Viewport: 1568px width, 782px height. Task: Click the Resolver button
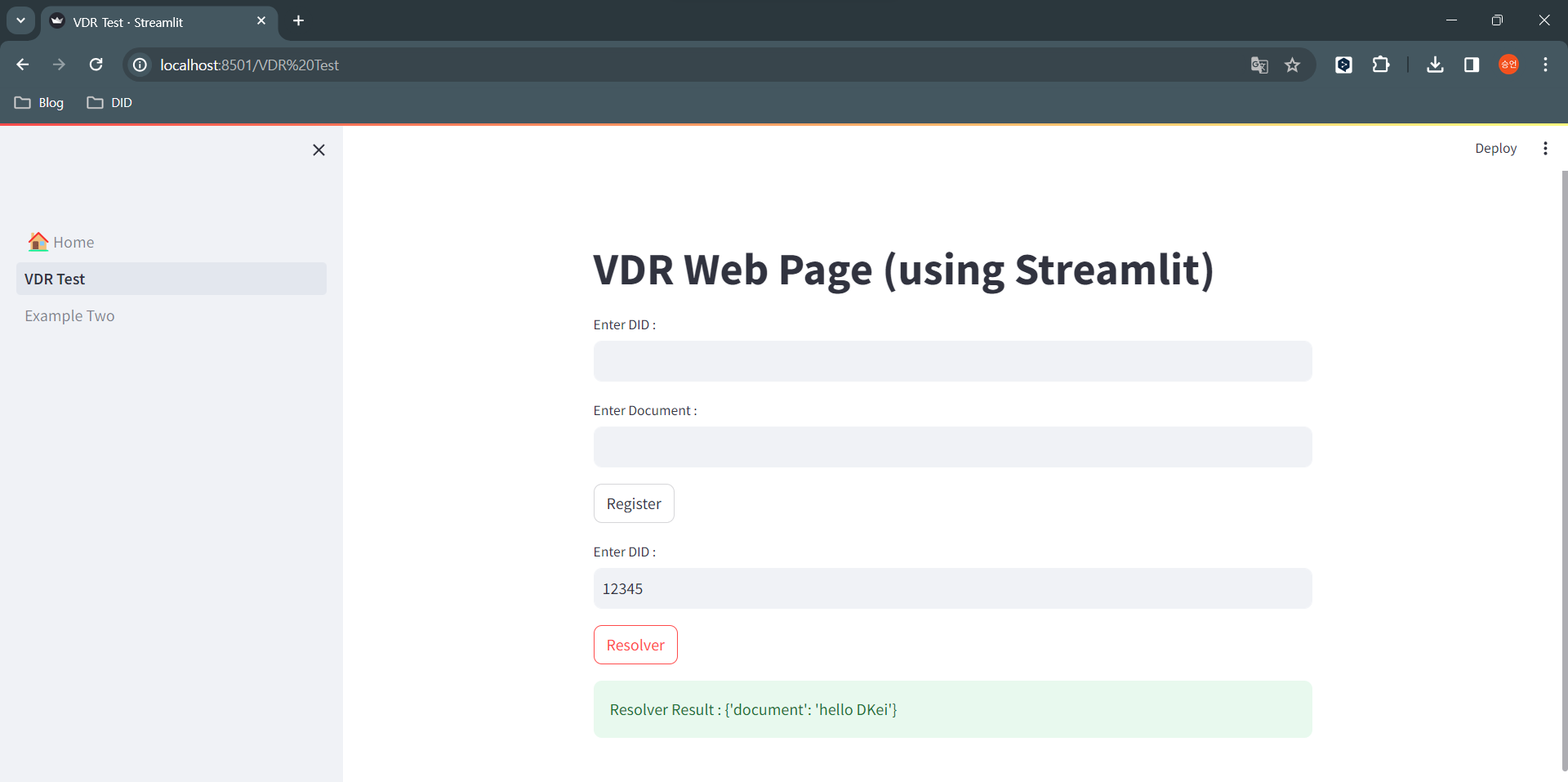click(x=635, y=645)
